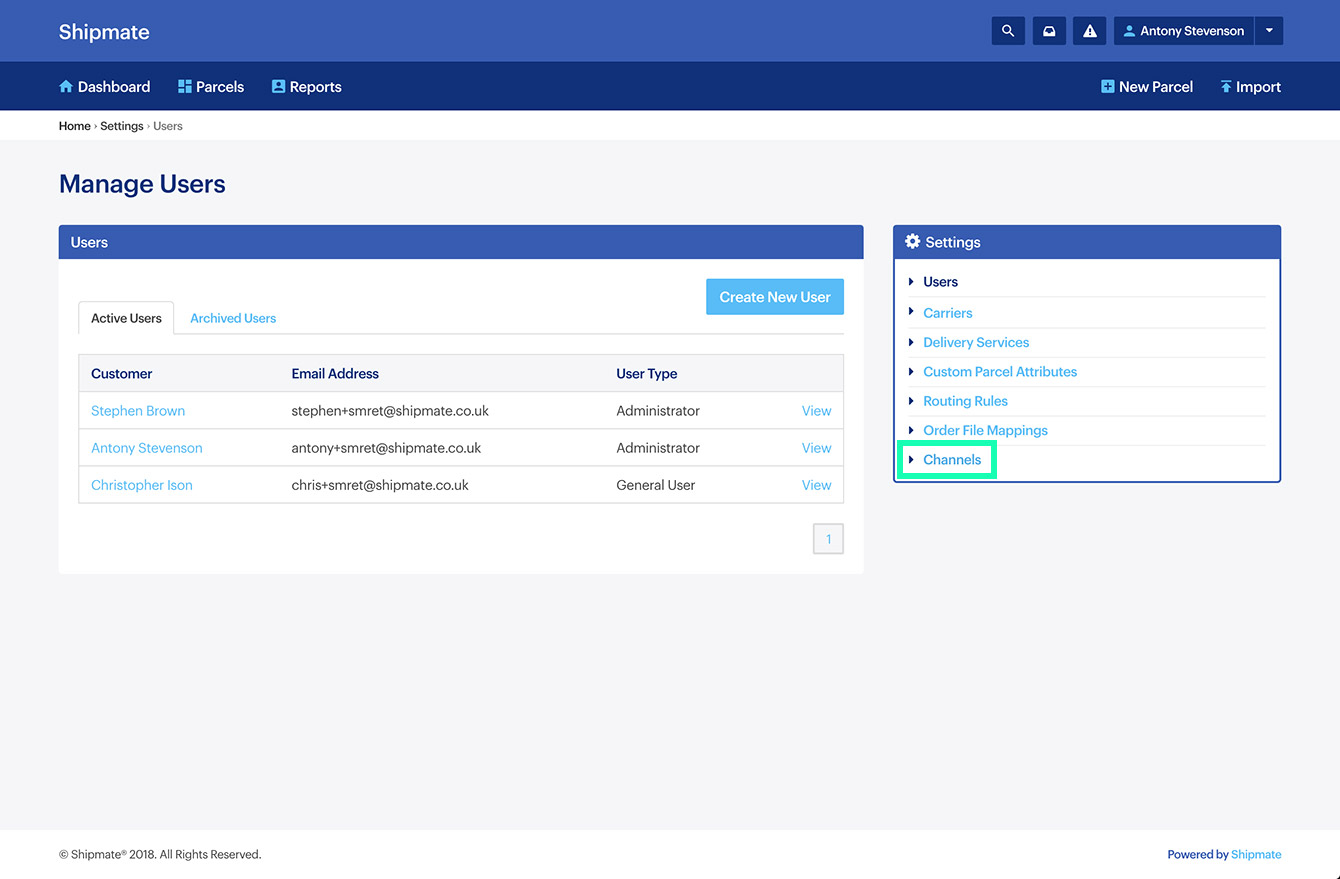
Task: Open Delivery Services settings link
Action: click(976, 342)
